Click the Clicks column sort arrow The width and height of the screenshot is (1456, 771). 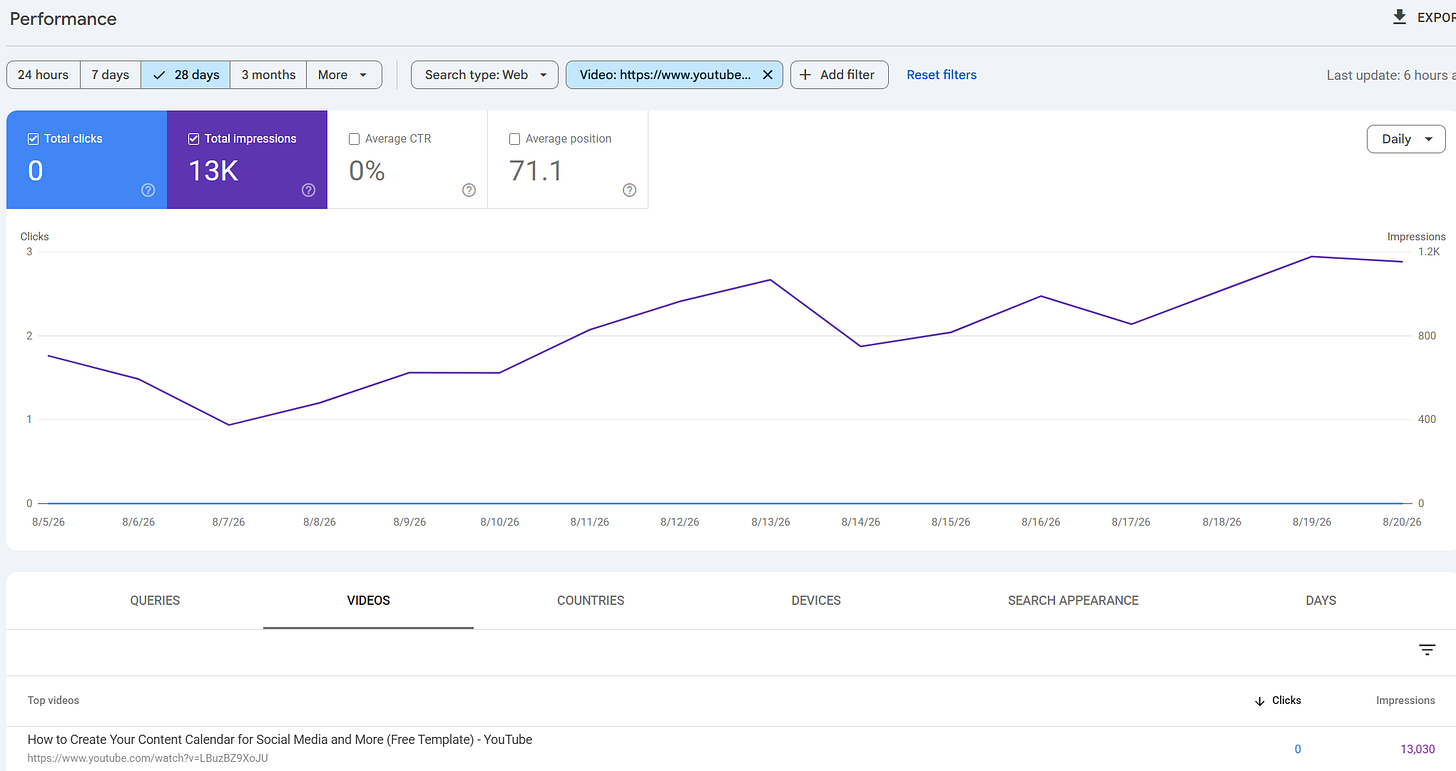pyautogui.click(x=1259, y=701)
